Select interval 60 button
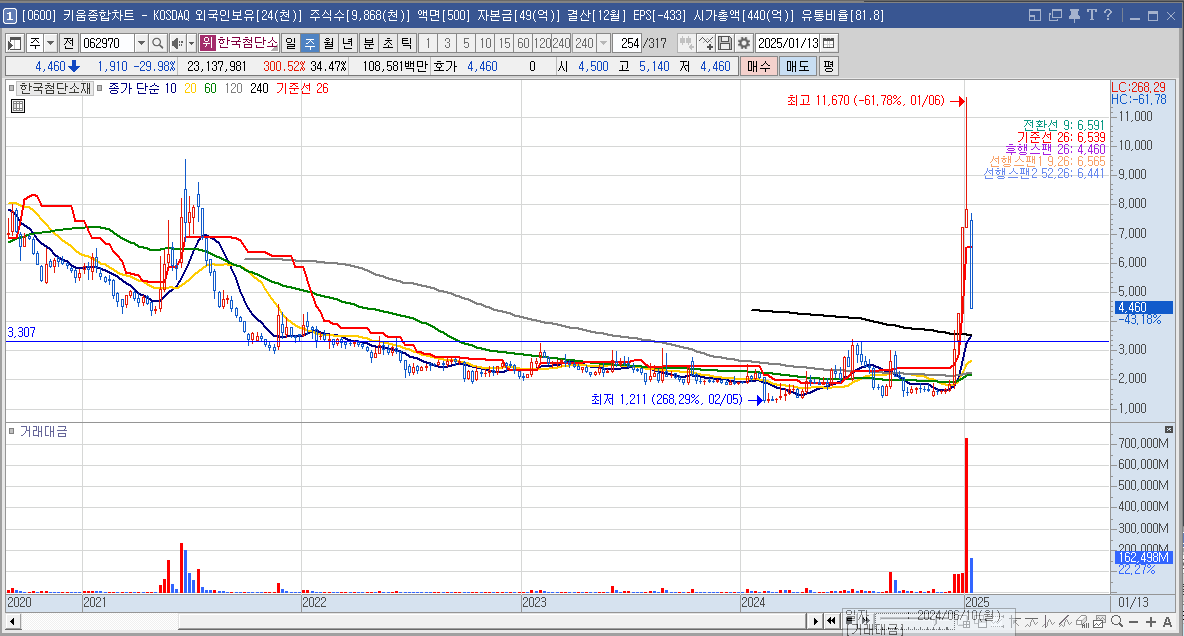Viewport: 1184px width, 636px height. coord(523,44)
